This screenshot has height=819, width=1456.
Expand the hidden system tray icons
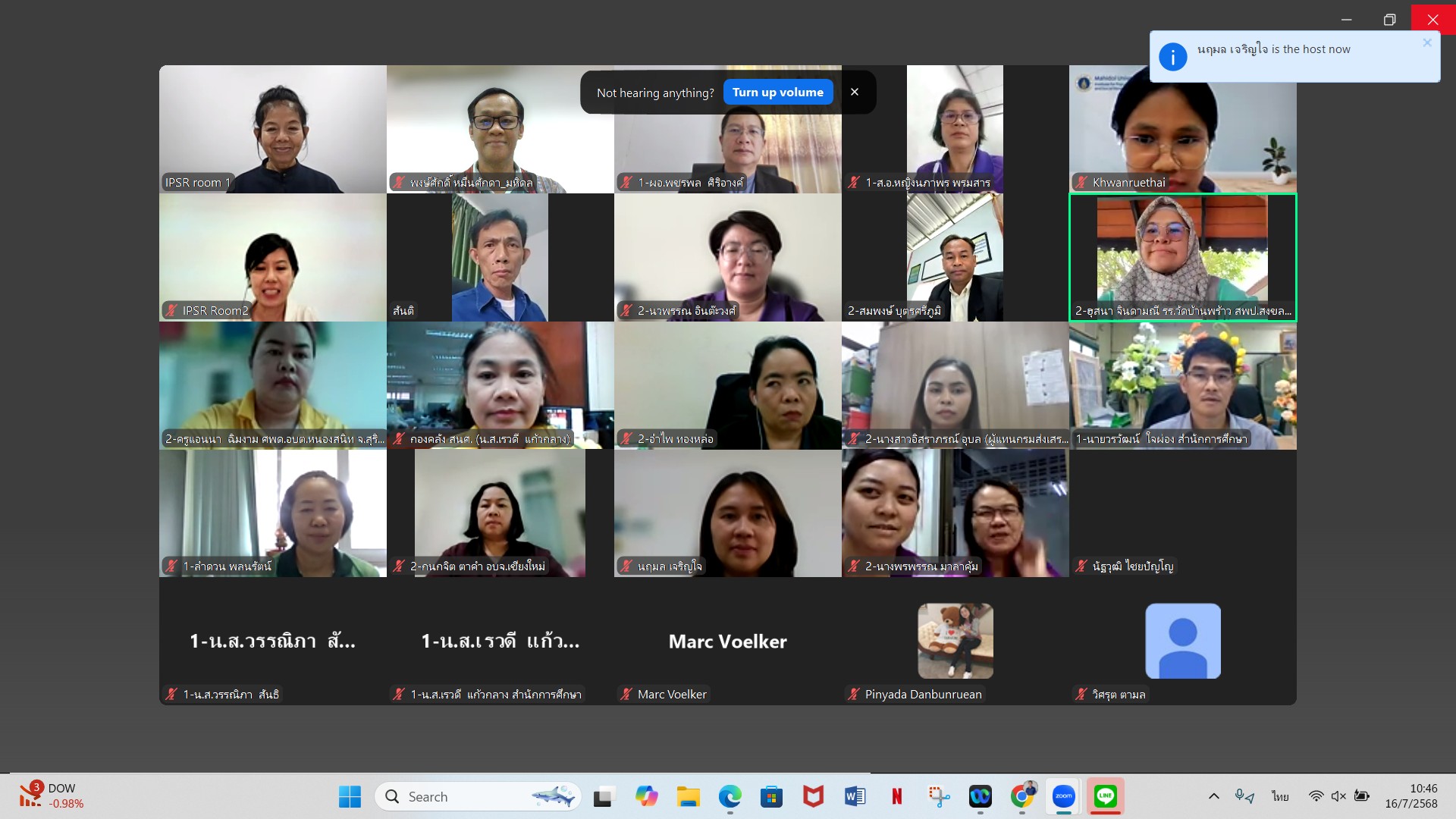coord(1213,796)
